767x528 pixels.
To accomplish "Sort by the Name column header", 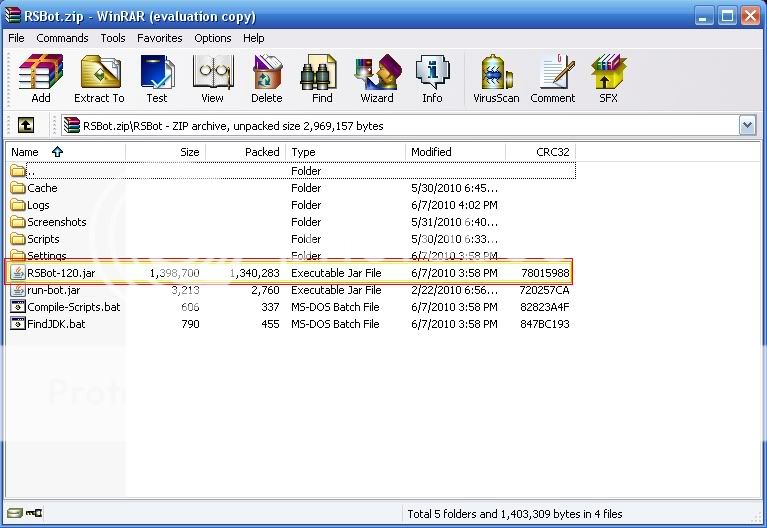I will (66, 152).
